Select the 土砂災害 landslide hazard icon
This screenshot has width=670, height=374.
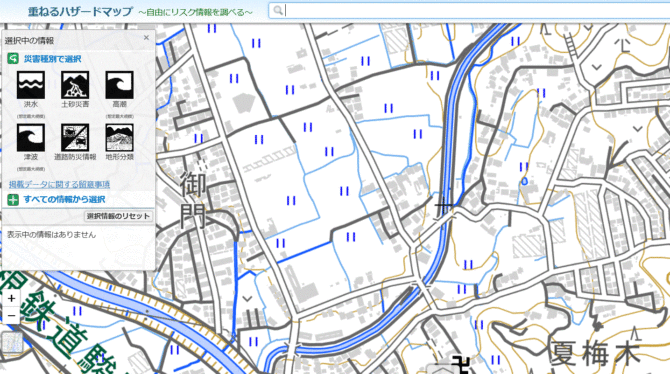[75, 85]
